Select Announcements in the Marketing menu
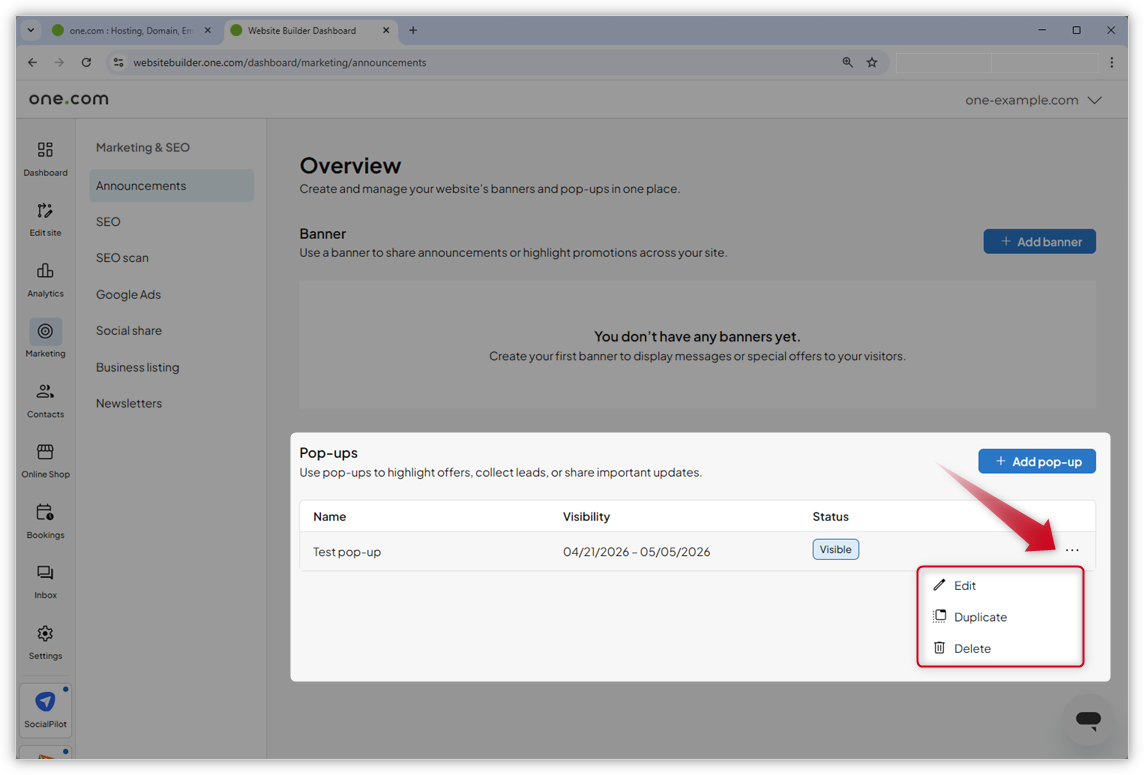1144x775 pixels. tap(139, 185)
